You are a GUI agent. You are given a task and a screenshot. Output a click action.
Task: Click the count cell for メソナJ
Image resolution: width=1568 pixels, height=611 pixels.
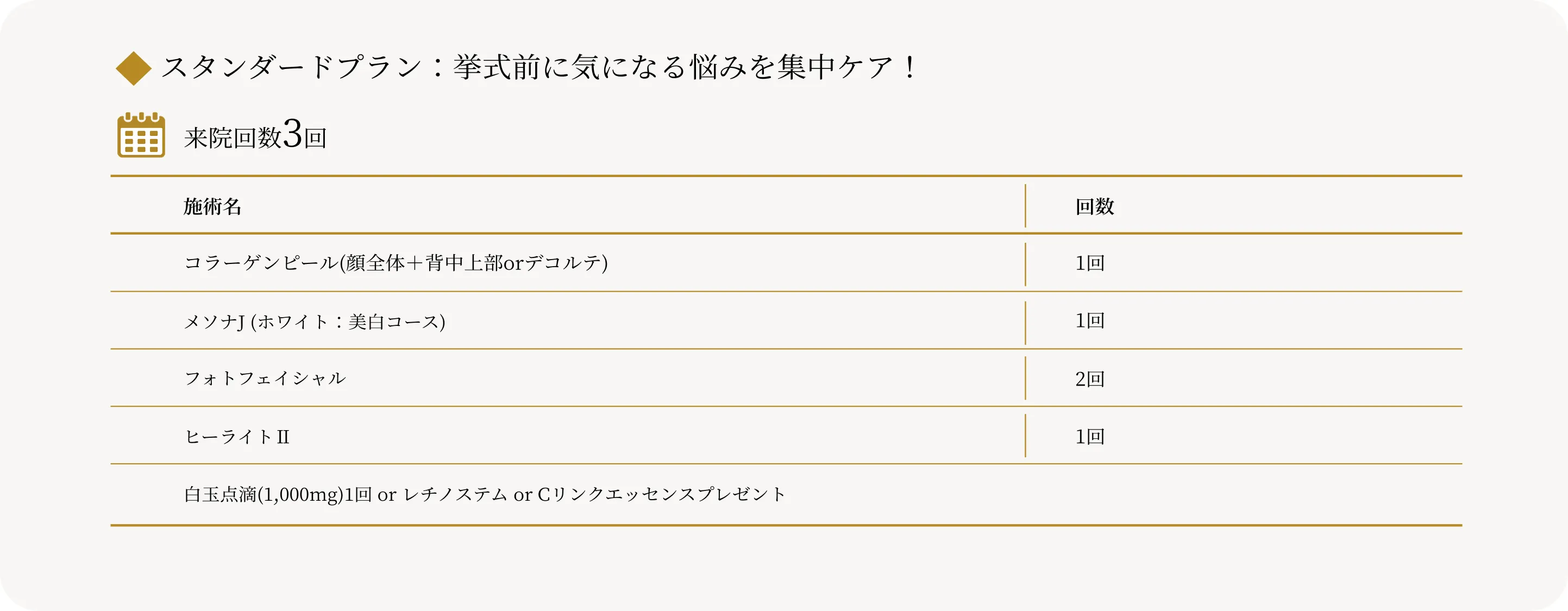click(1089, 321)
